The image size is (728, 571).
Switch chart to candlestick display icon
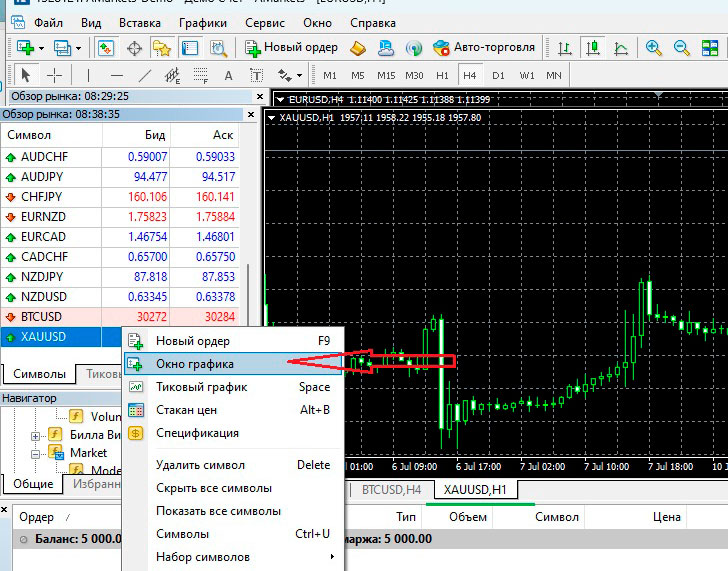point(593,47)
